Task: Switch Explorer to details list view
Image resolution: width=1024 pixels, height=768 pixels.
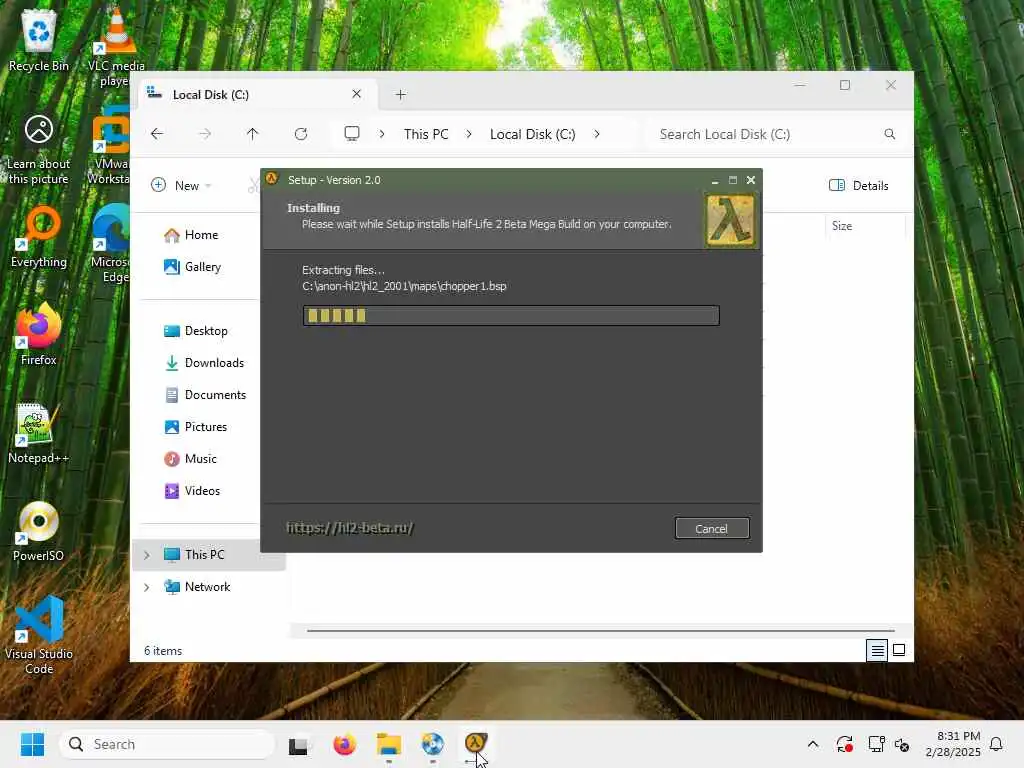Action: (x=877, y=650)
